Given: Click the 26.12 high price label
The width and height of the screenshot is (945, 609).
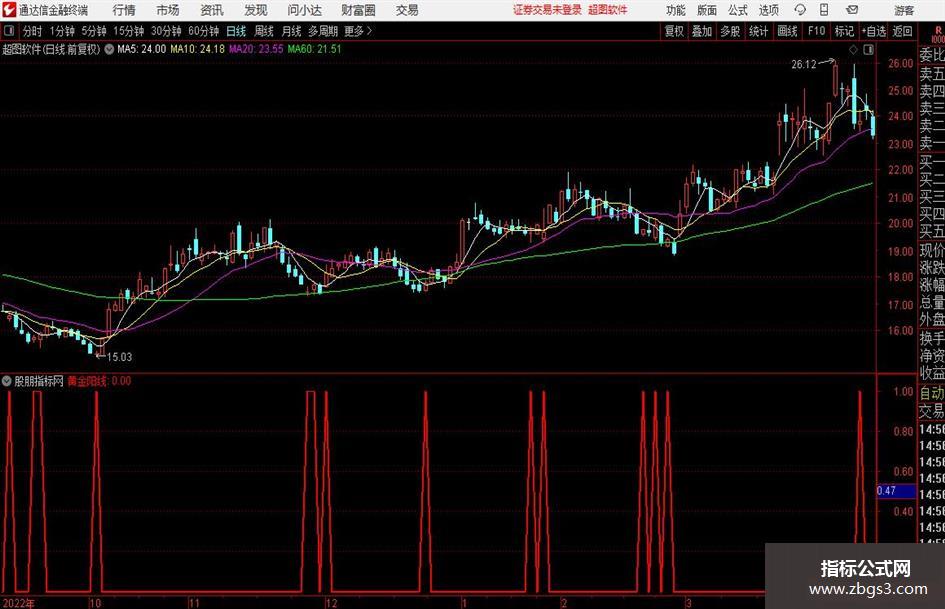Looking at the screenshot, I should [x=804, y=65].
